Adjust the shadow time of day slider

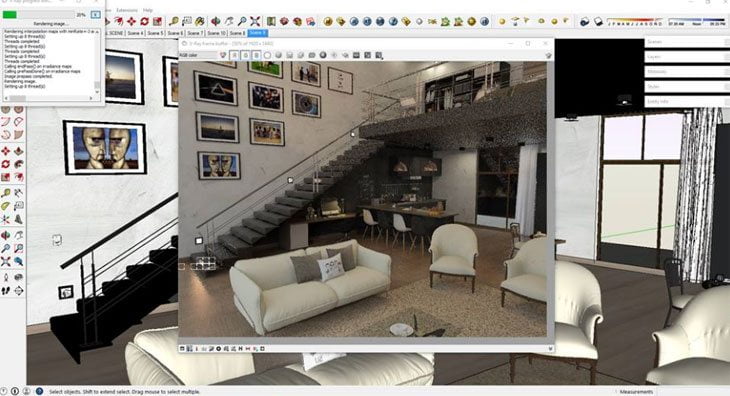pyautogui.click(x=696, y=22)
